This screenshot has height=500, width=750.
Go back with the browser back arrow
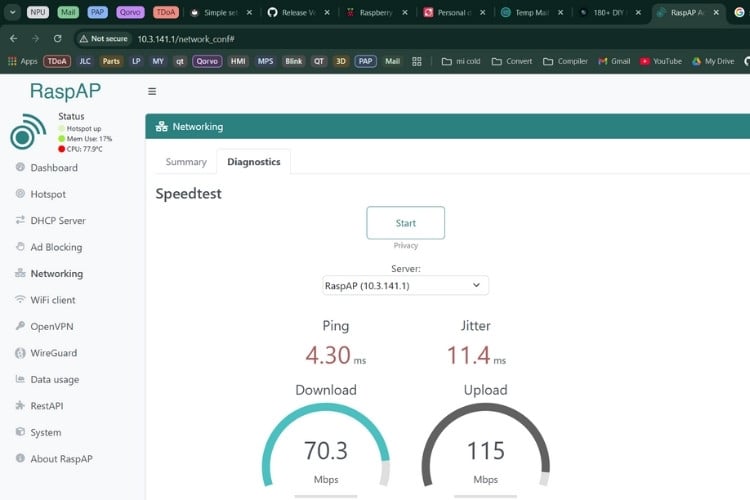coord(14,39)
